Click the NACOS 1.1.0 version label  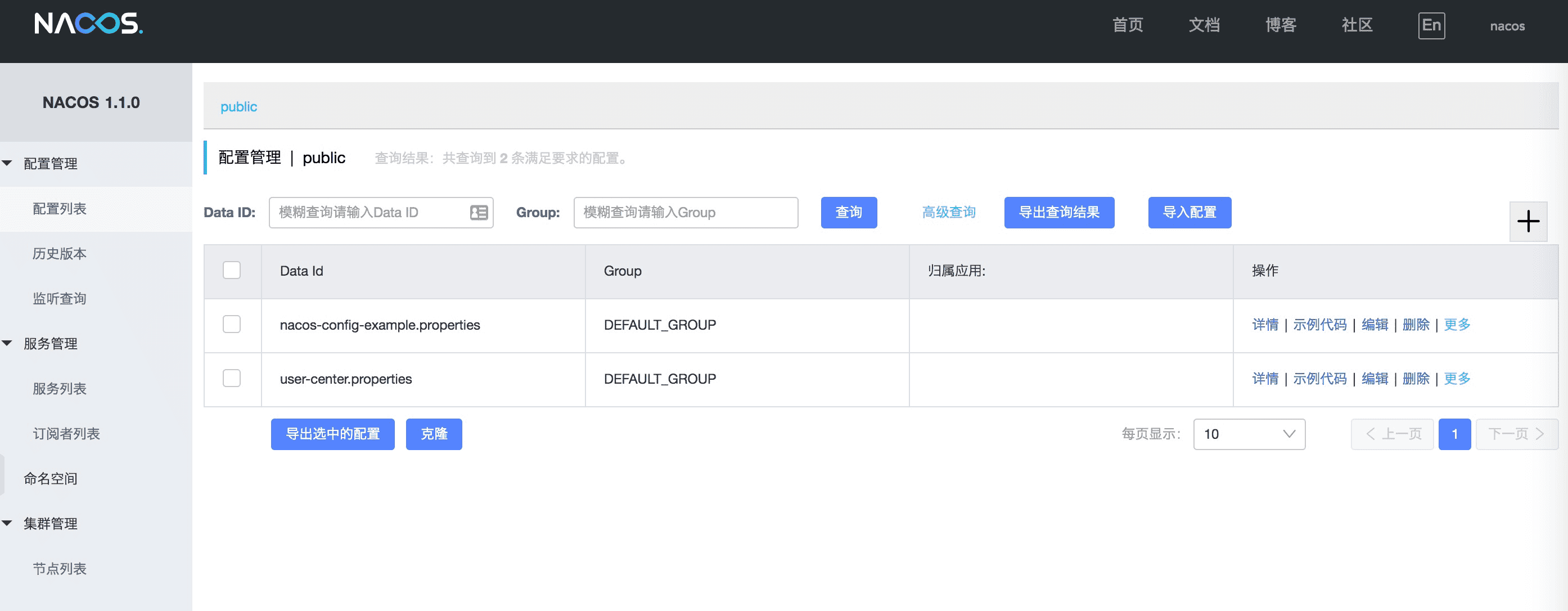(91, 102)
